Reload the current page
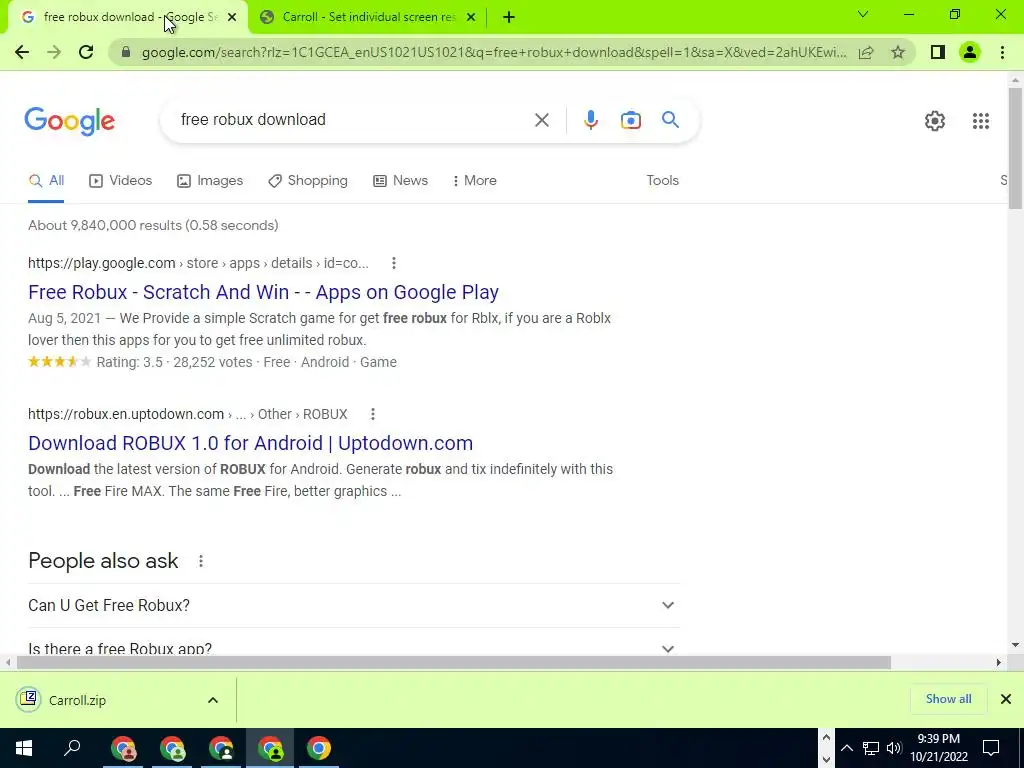 click(86, 52)
